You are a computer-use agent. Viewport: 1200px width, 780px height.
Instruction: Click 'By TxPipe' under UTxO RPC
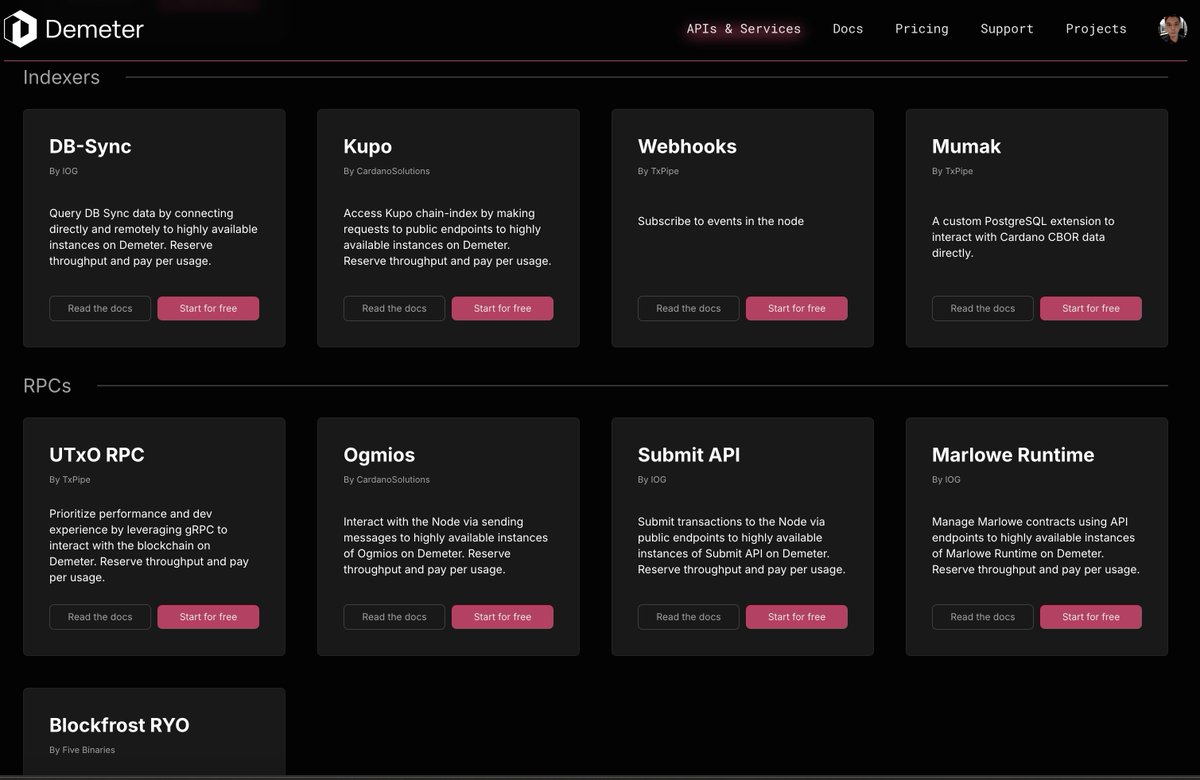click(x=69, y=479)
